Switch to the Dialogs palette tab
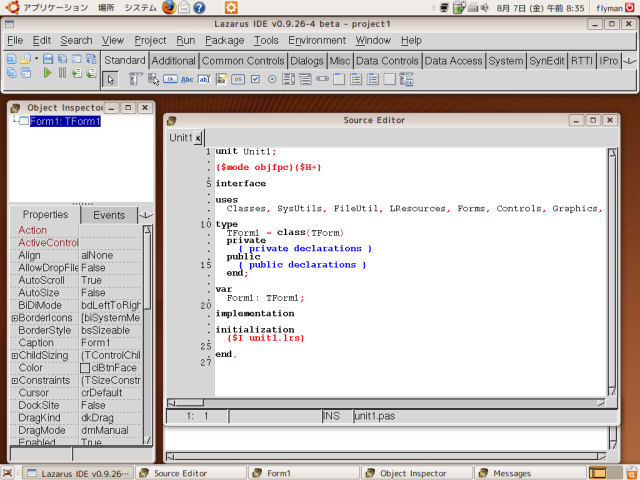Viewport: 640px width, 480px height. 307,61
